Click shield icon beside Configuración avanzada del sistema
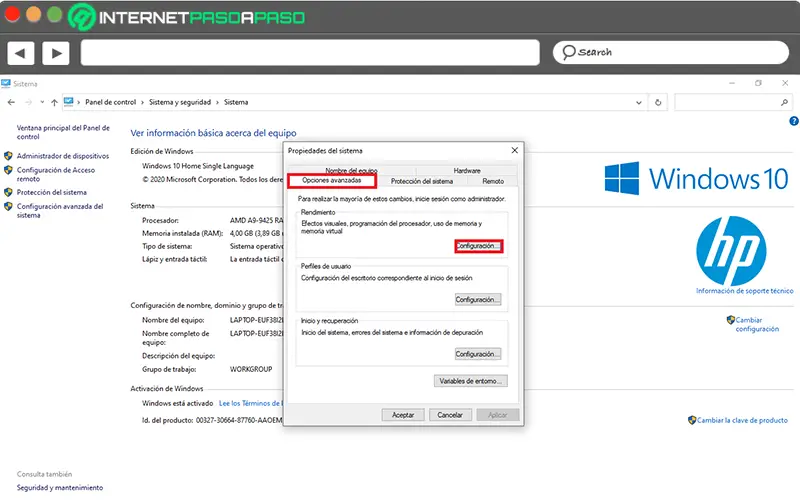 tap(8, 207)
